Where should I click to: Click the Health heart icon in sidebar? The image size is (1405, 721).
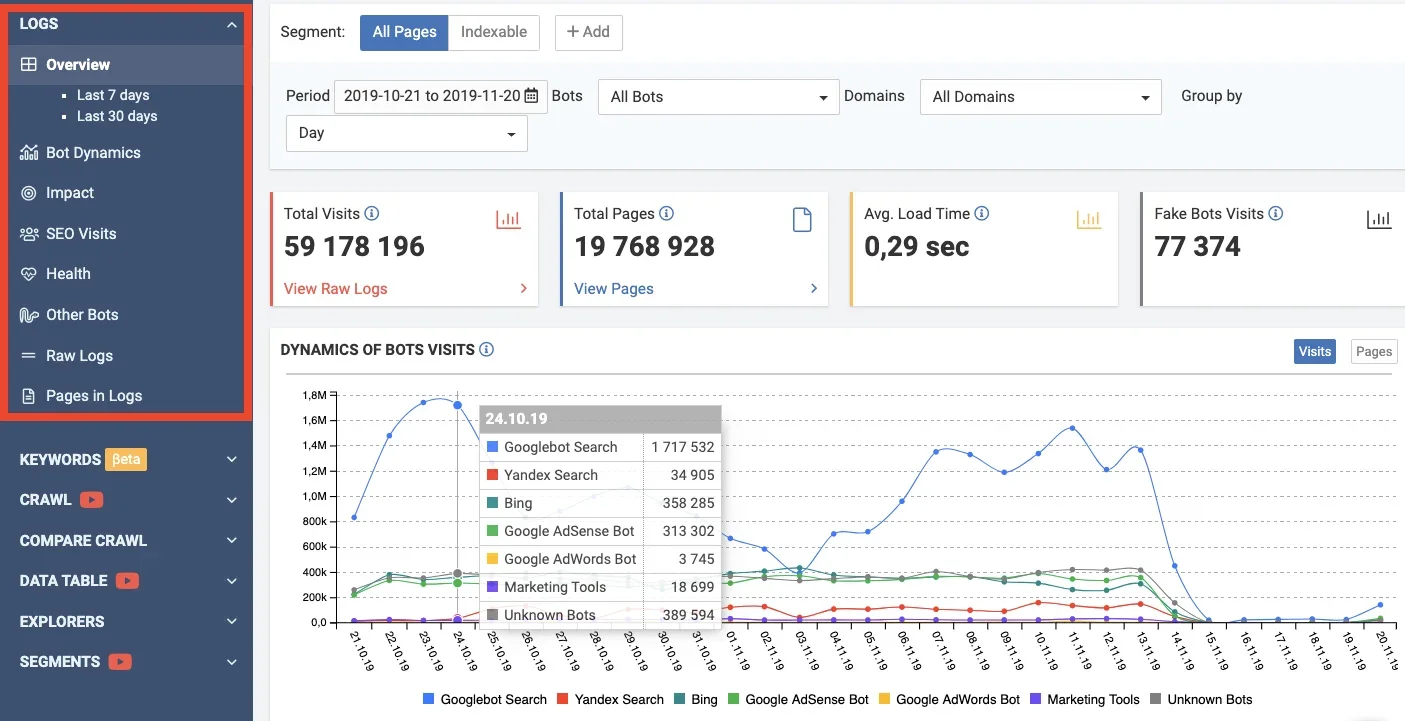click(x=29, y=274)
